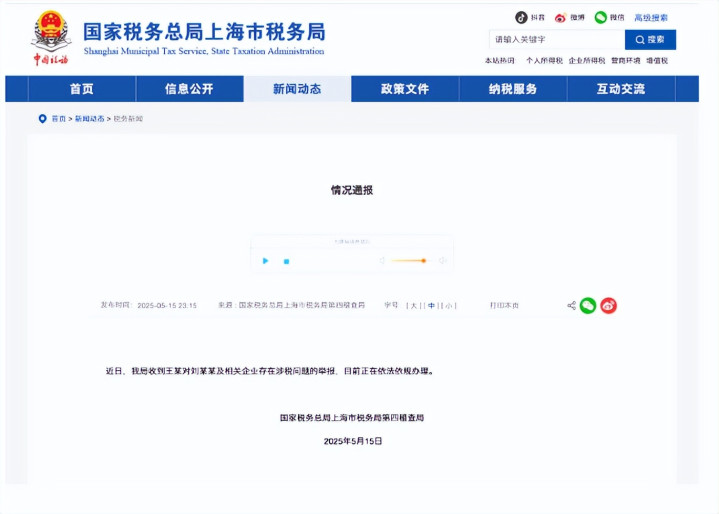Image resolution: width=719 pixels, height=514 pixels.
Task: Focus the 请输入关键字 search field
Action: pos(557,39)
